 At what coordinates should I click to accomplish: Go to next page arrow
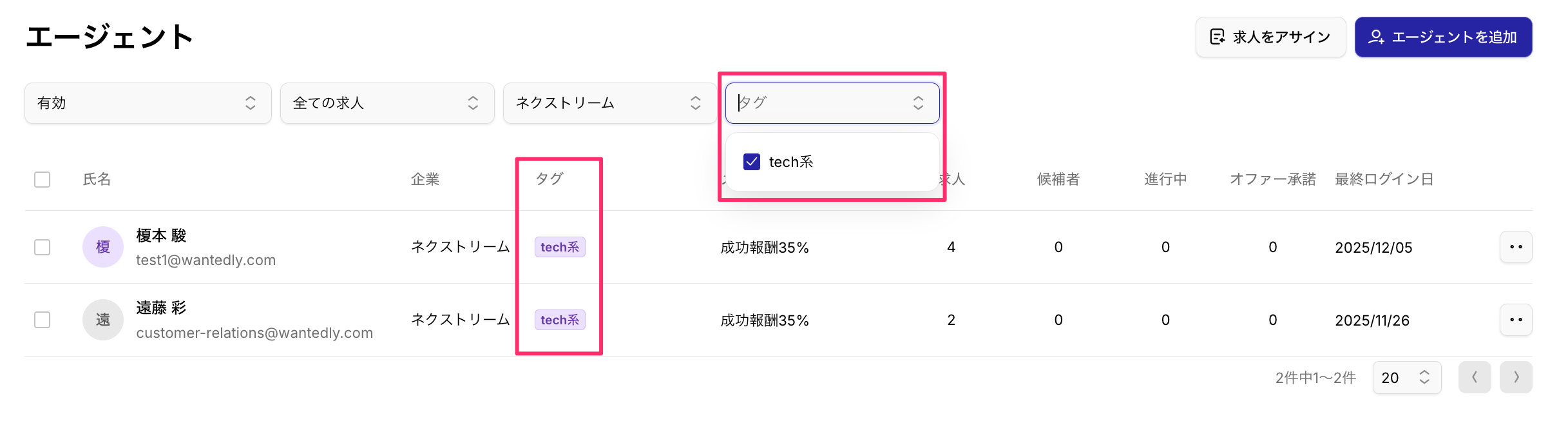[x=1516, y=377]
